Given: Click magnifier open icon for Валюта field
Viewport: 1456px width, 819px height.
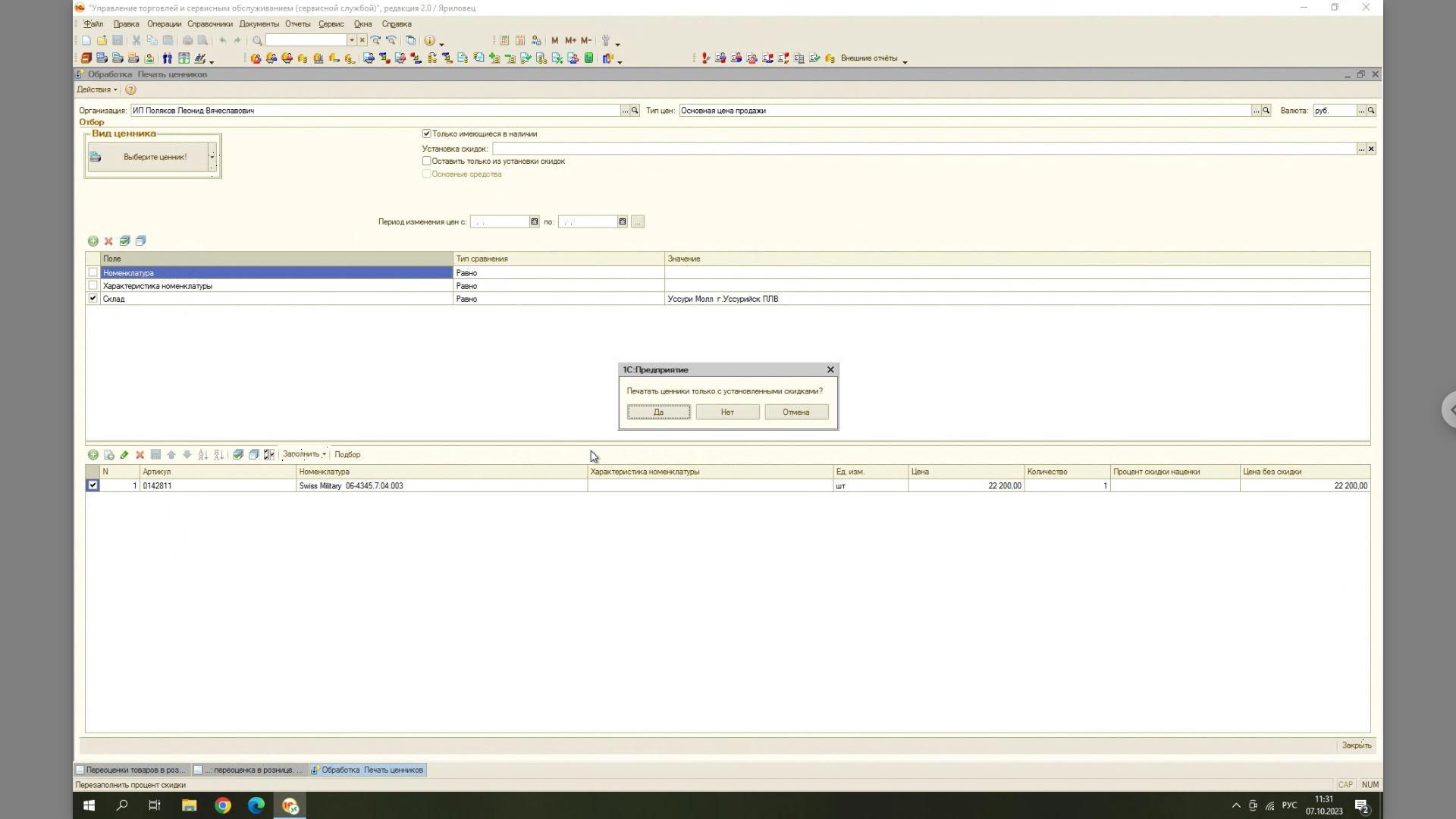Looking at the screenshot, I should coord(1371,111).
